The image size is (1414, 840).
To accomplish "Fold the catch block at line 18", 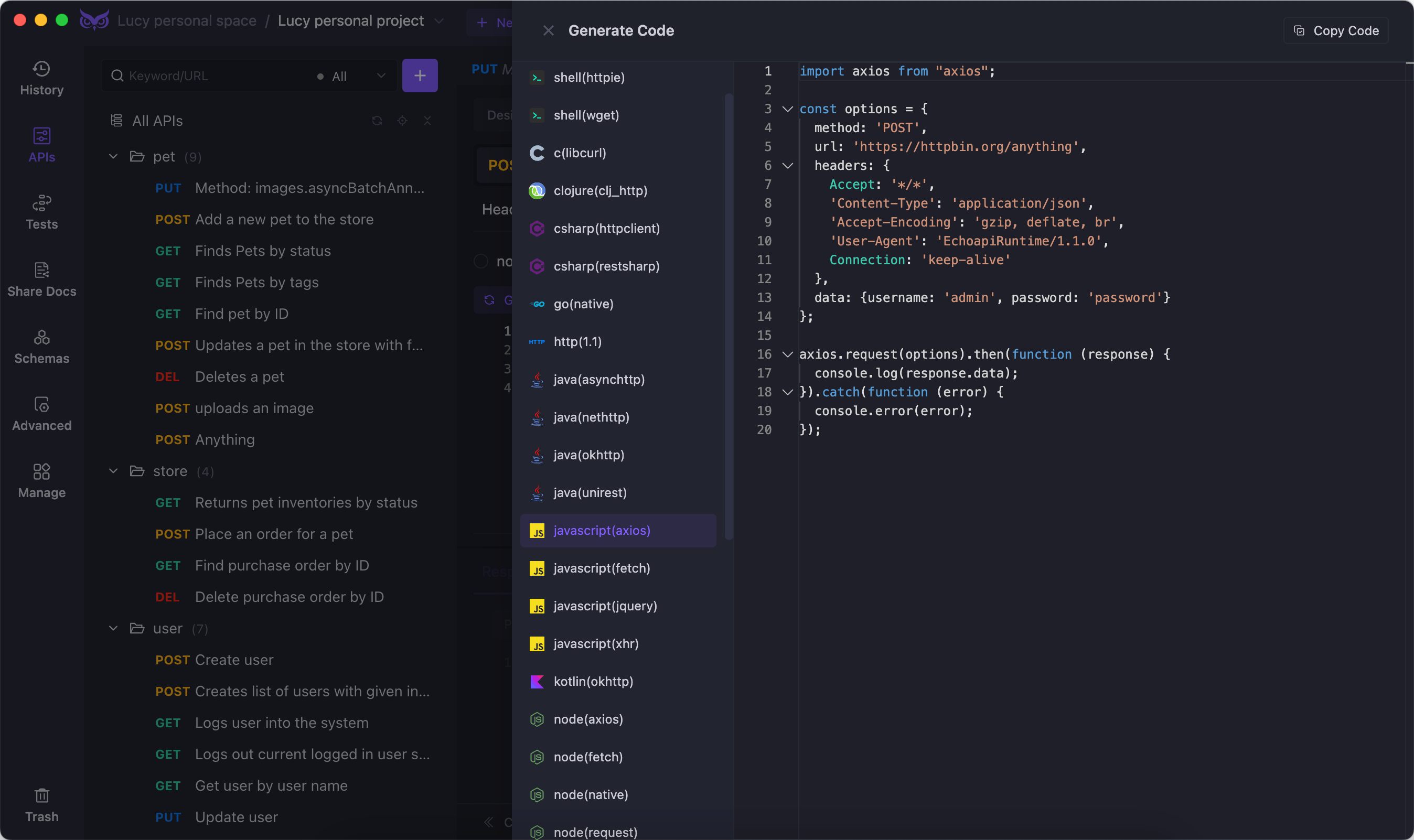I will click(787, 392).
